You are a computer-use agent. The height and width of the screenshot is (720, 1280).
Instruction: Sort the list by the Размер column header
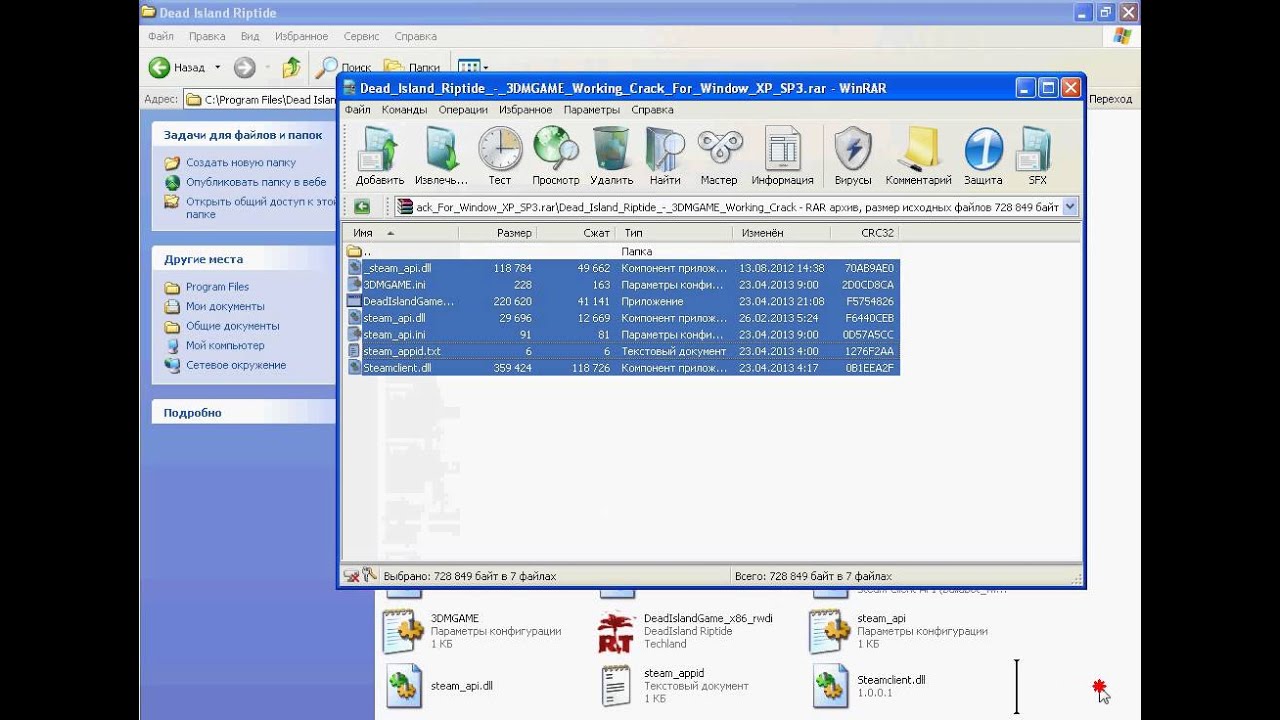tap(498, 232)
